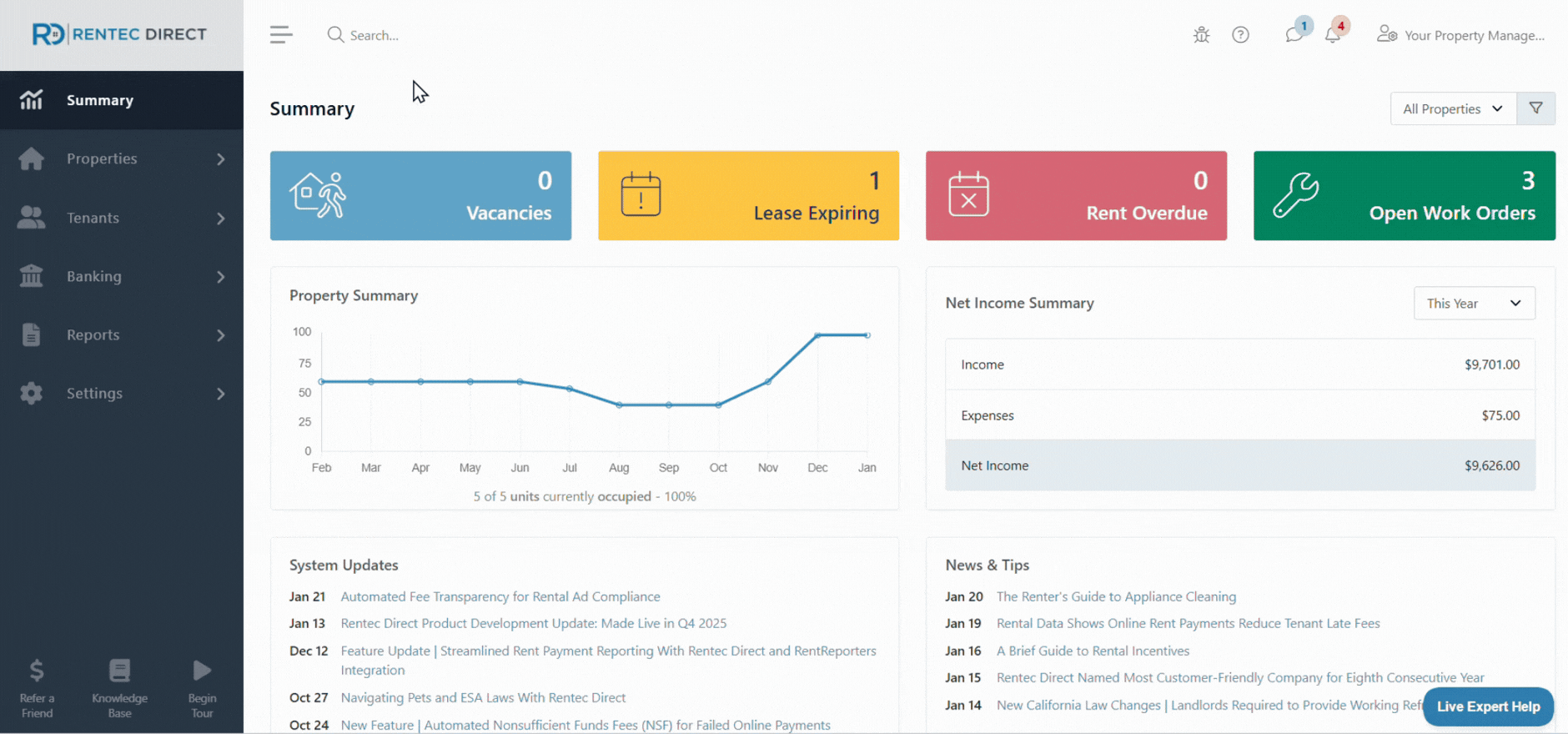
Task: Open the Knowledge Base book icon
Action: 119,670
